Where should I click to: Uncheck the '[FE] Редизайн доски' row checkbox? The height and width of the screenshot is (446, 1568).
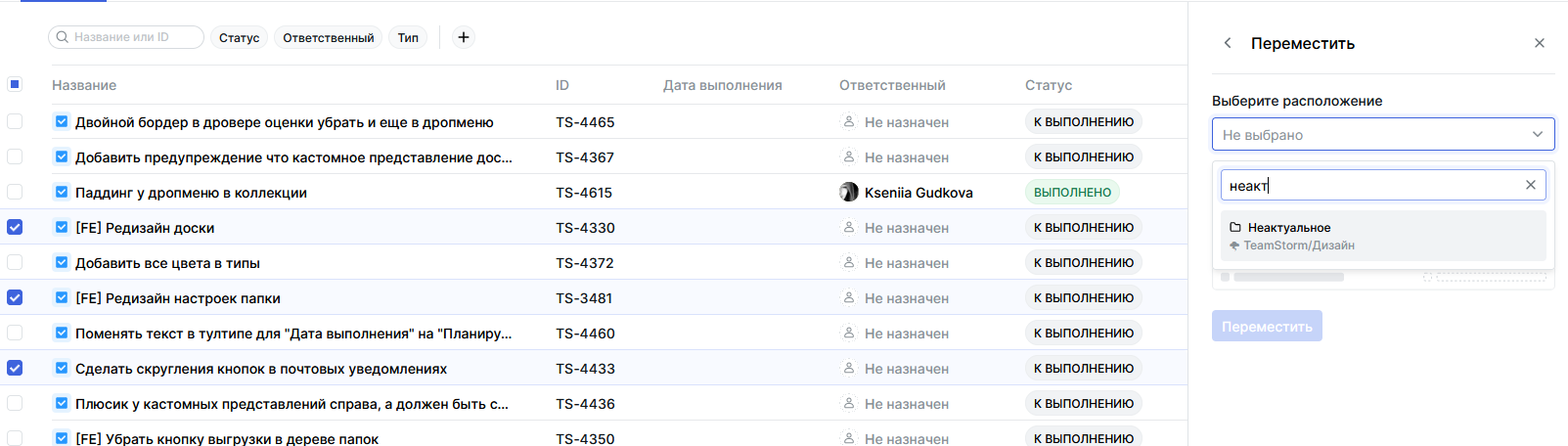pyautogui.click(x=15, y=227)
